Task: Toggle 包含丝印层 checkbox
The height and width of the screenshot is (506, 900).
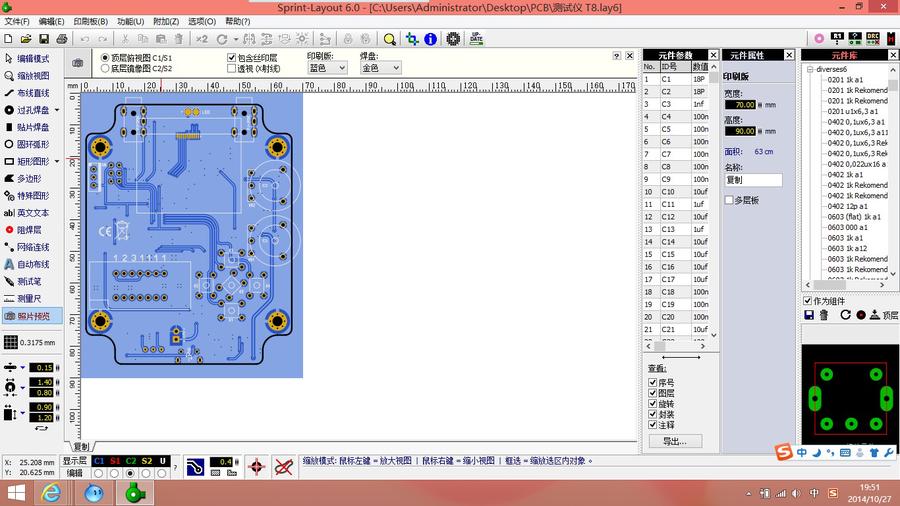Action: [x=231, y=58]
